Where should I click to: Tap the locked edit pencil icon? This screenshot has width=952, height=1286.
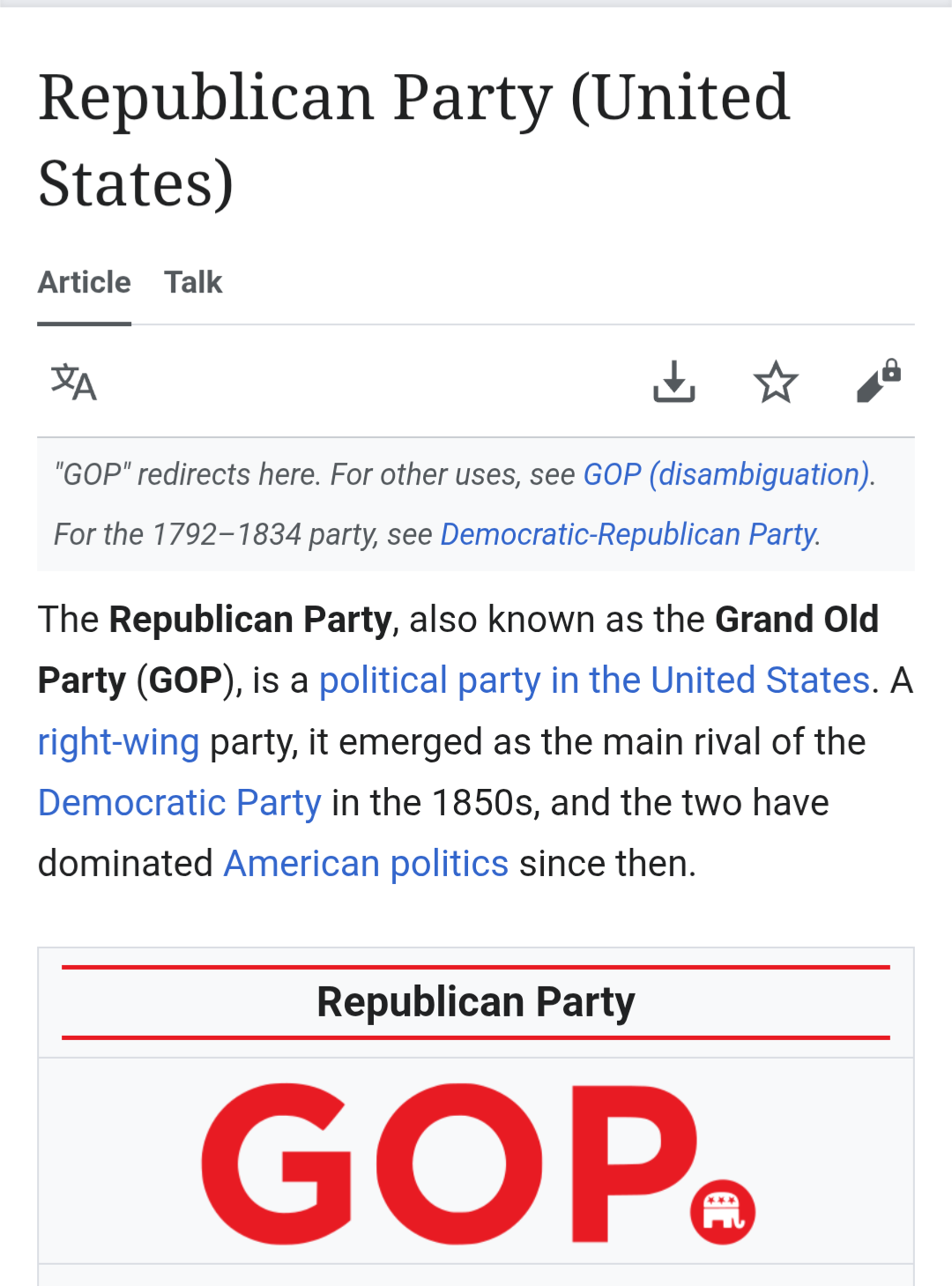click(878, 382)
